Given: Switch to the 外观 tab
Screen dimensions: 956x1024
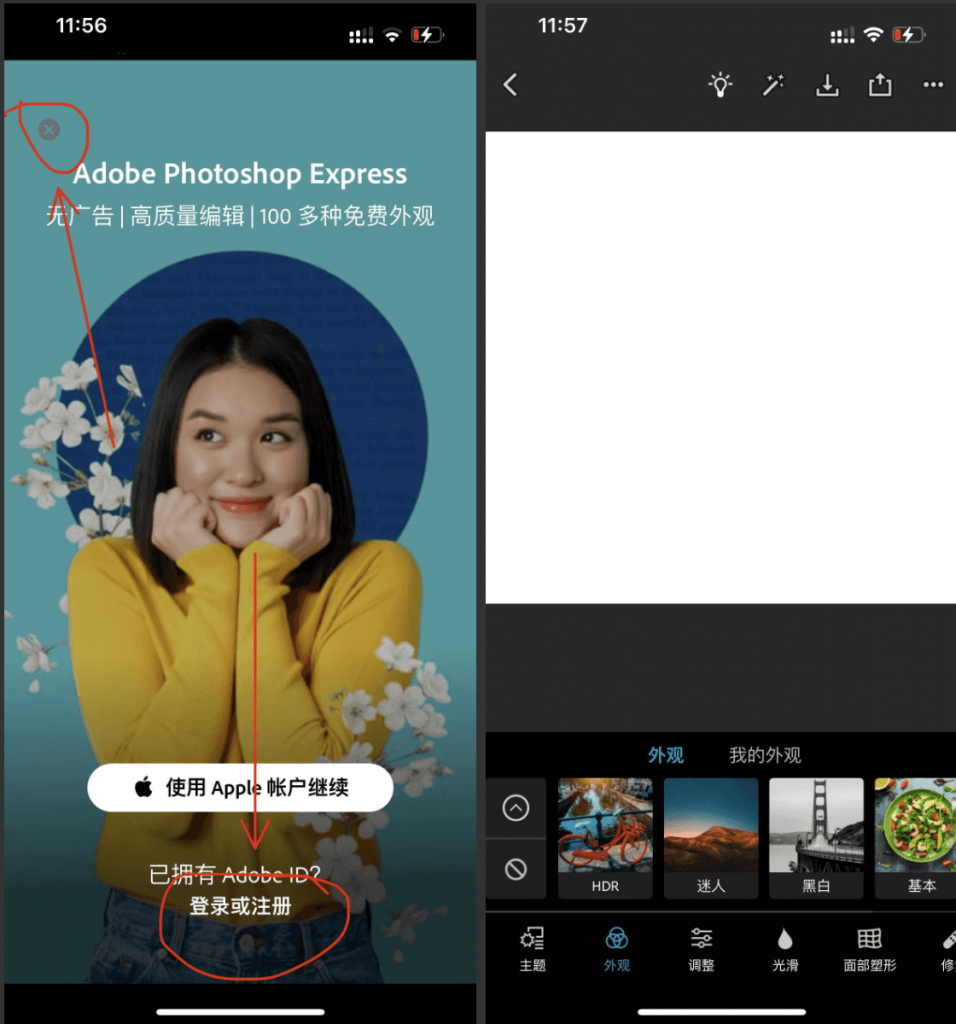Looking at the screenshot, I should tap(665, 756).
